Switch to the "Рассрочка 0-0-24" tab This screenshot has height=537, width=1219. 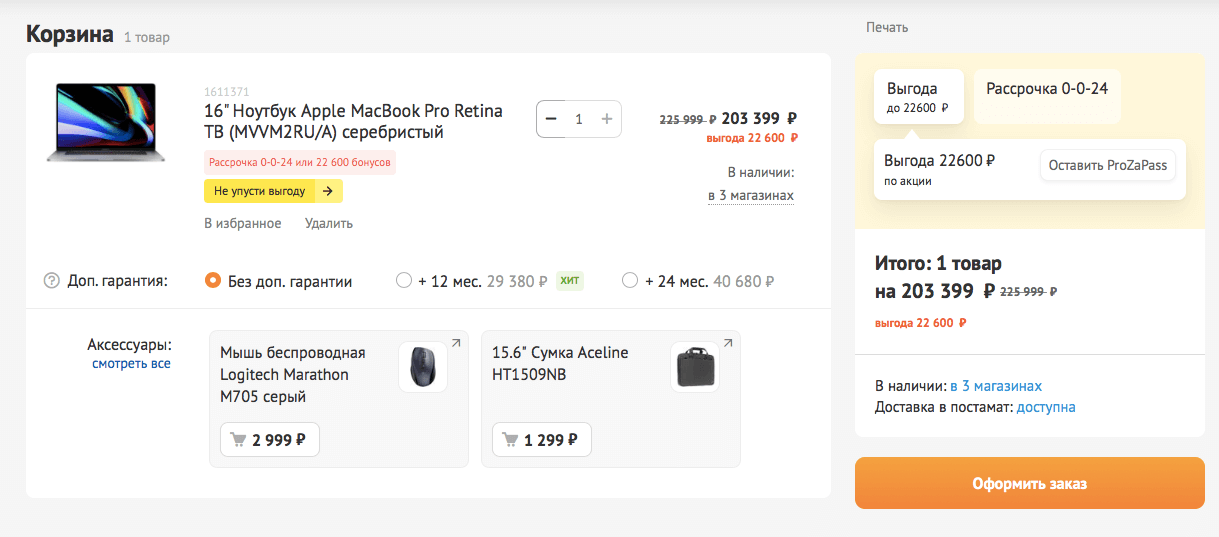(x=1047, y=96)
